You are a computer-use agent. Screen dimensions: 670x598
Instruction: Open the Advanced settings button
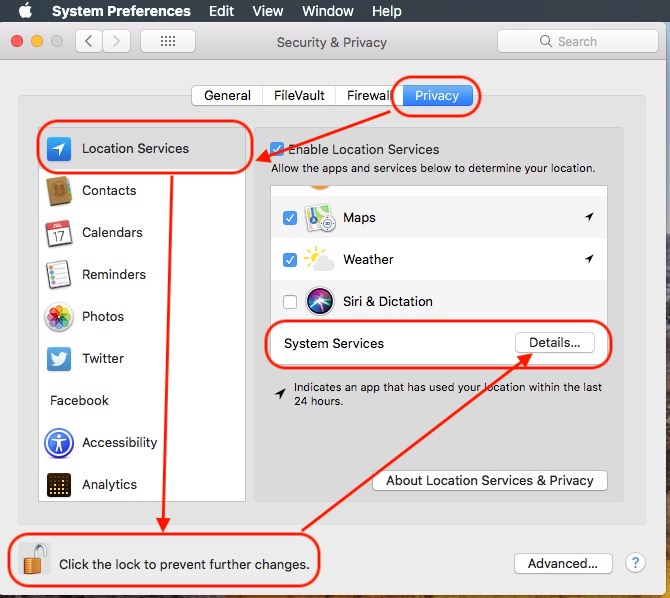click(563, 563)
